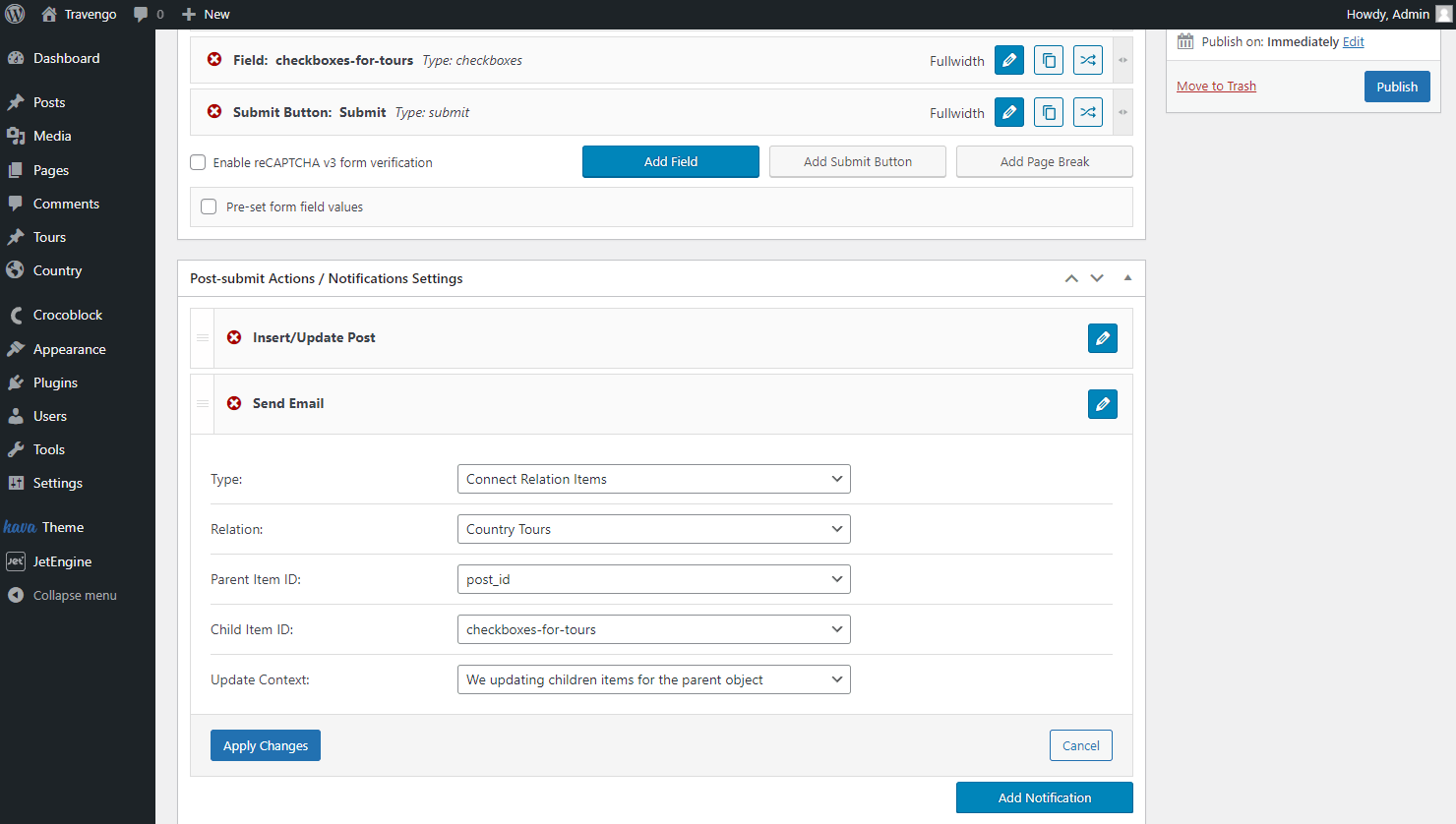
Task: Toggle the Post-submit Actions panel with the triangle
Action: (x=1127, y=278)
